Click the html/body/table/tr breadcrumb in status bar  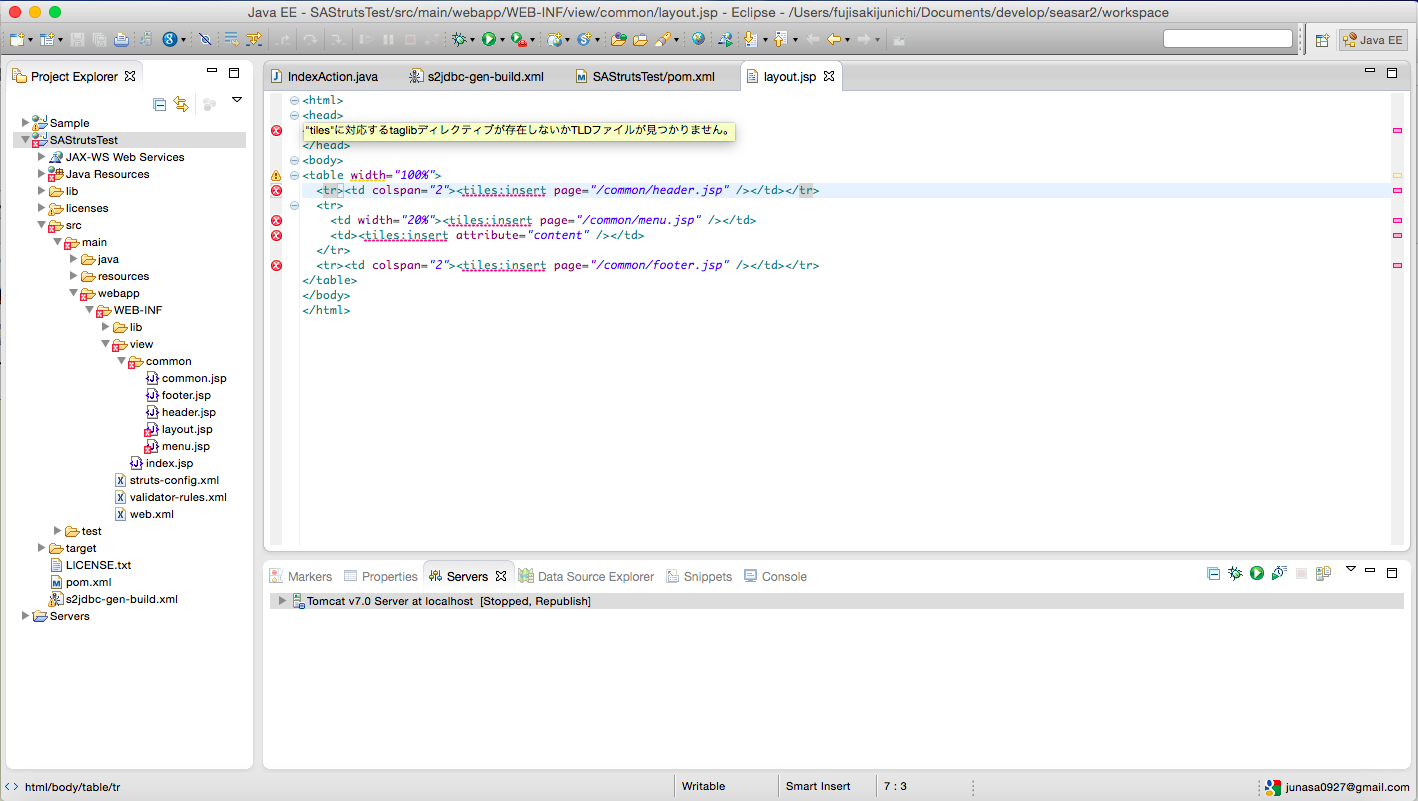point(72,787)
